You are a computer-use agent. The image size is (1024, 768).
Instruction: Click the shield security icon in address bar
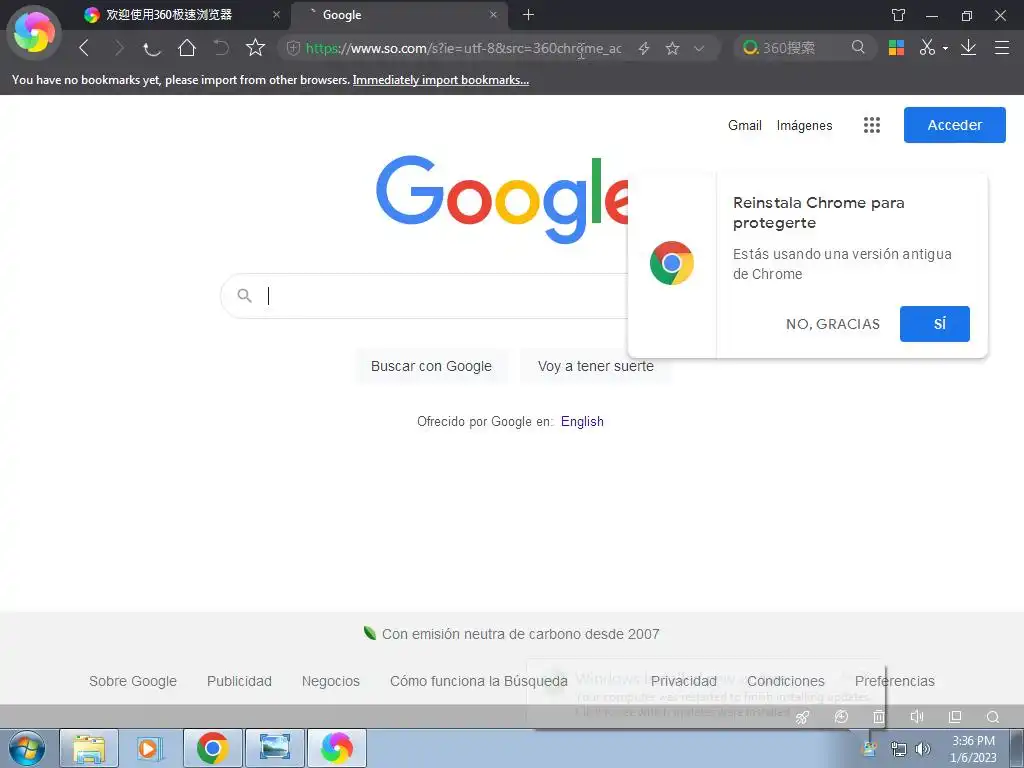[293, 48]
